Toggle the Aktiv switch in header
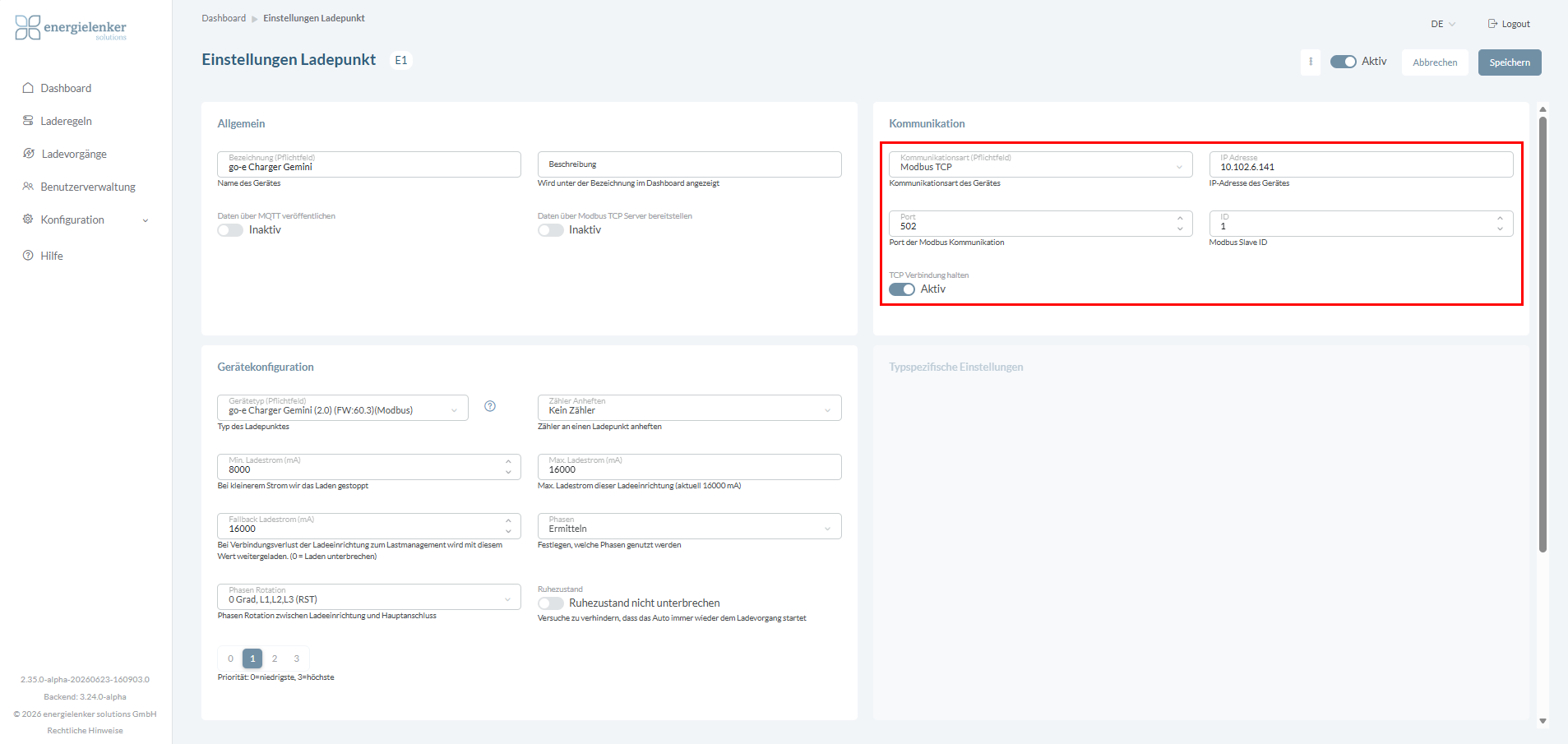This screenshot has height=744, width=1568. [1344, 62]
